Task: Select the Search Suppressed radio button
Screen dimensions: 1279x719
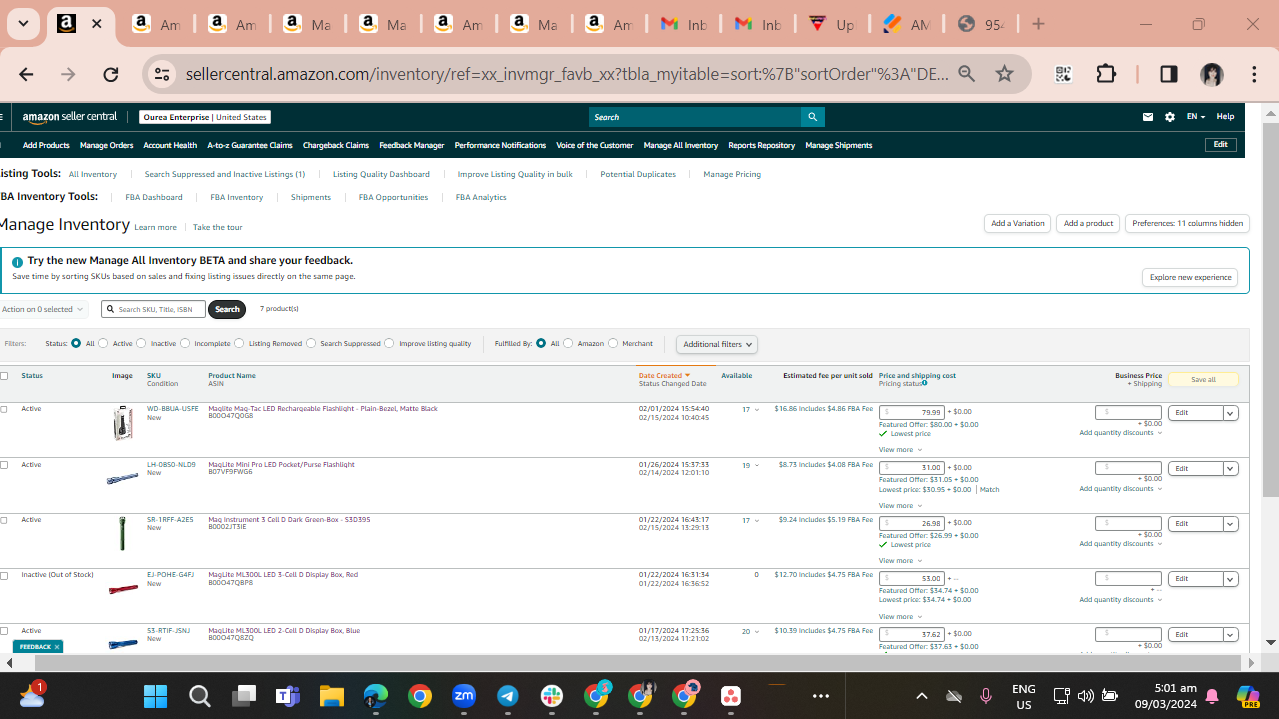Action: 311,343
